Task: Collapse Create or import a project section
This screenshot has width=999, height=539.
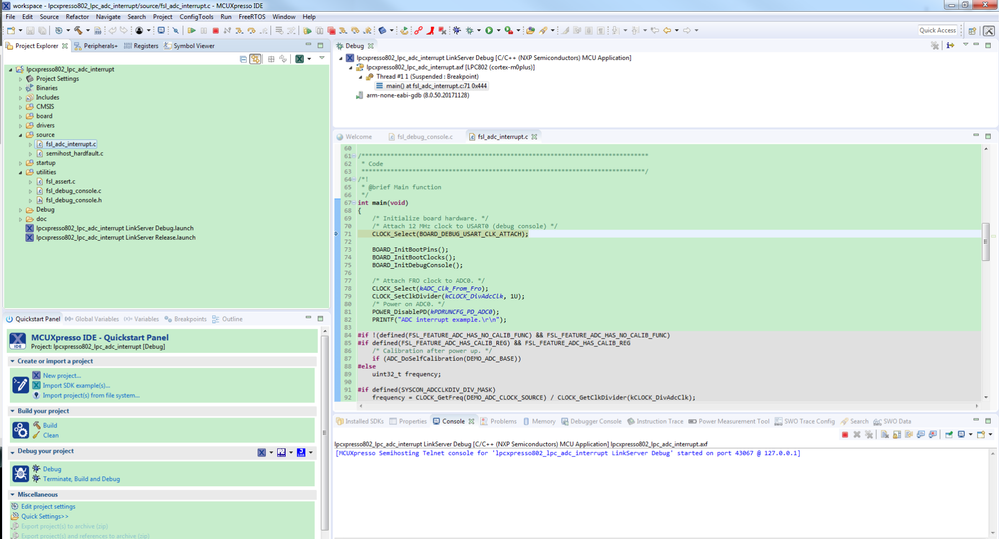Action: pos(12,361)
